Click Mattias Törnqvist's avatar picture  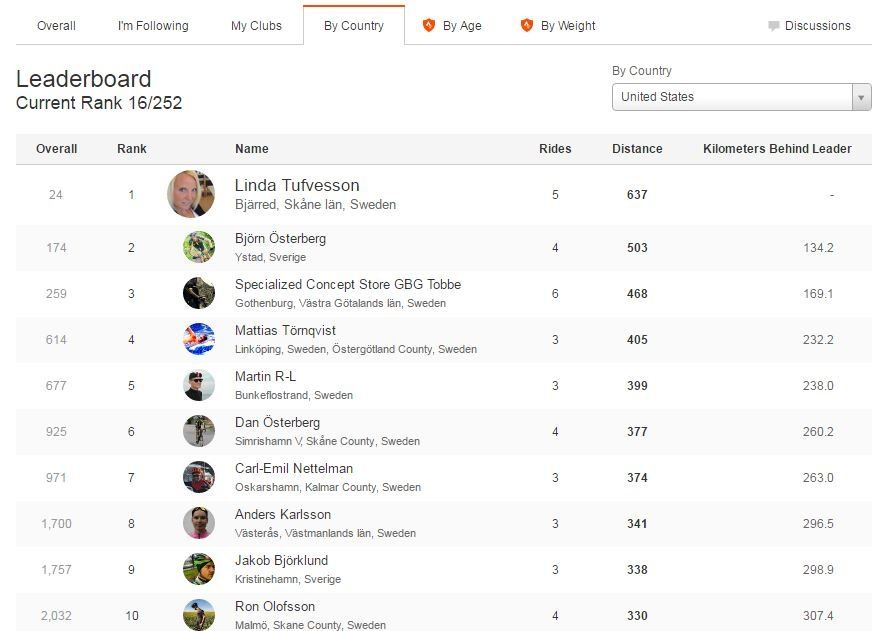[x=199, y=339]
